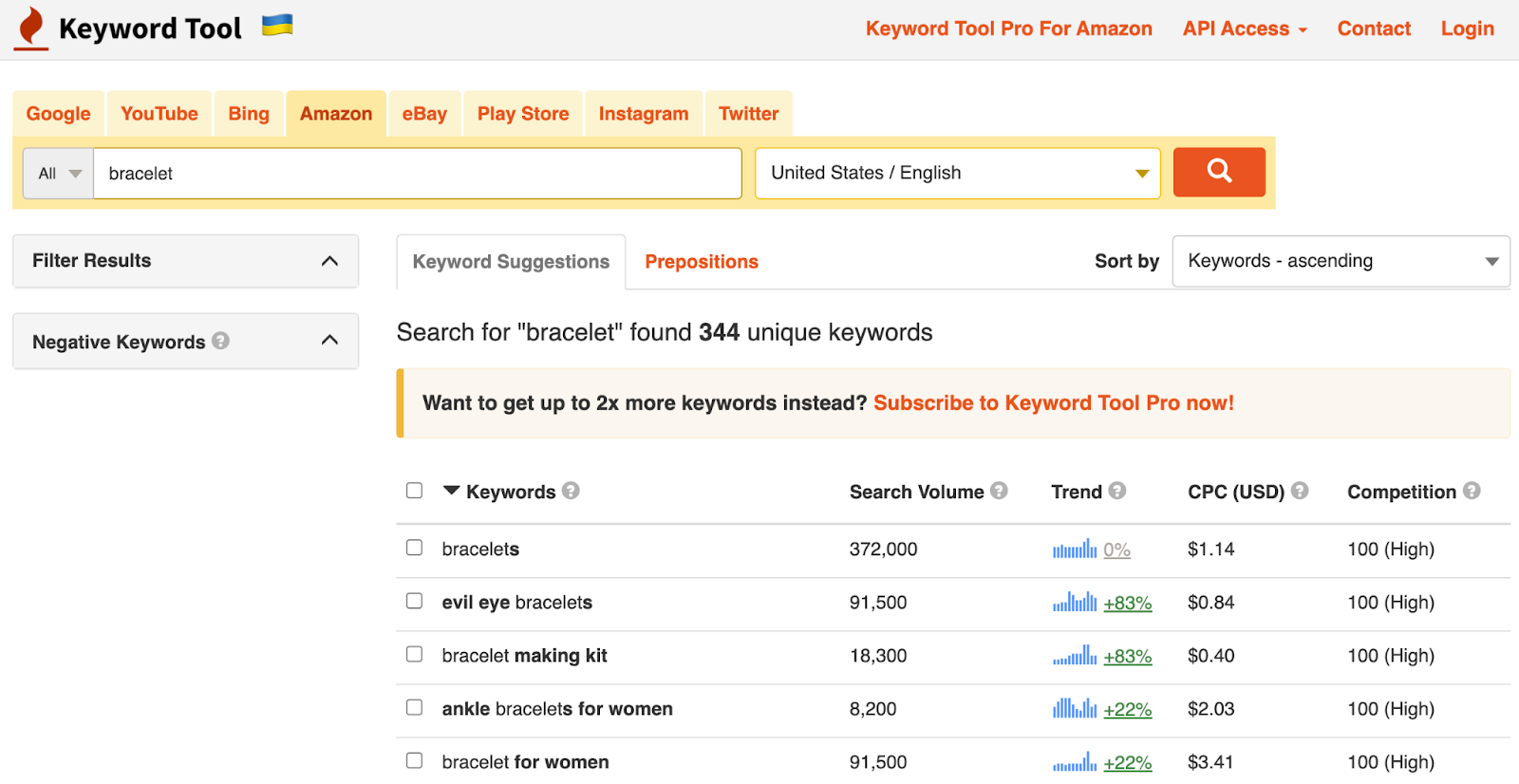Click the help icon next to Competition

(x=1472, y=491)
